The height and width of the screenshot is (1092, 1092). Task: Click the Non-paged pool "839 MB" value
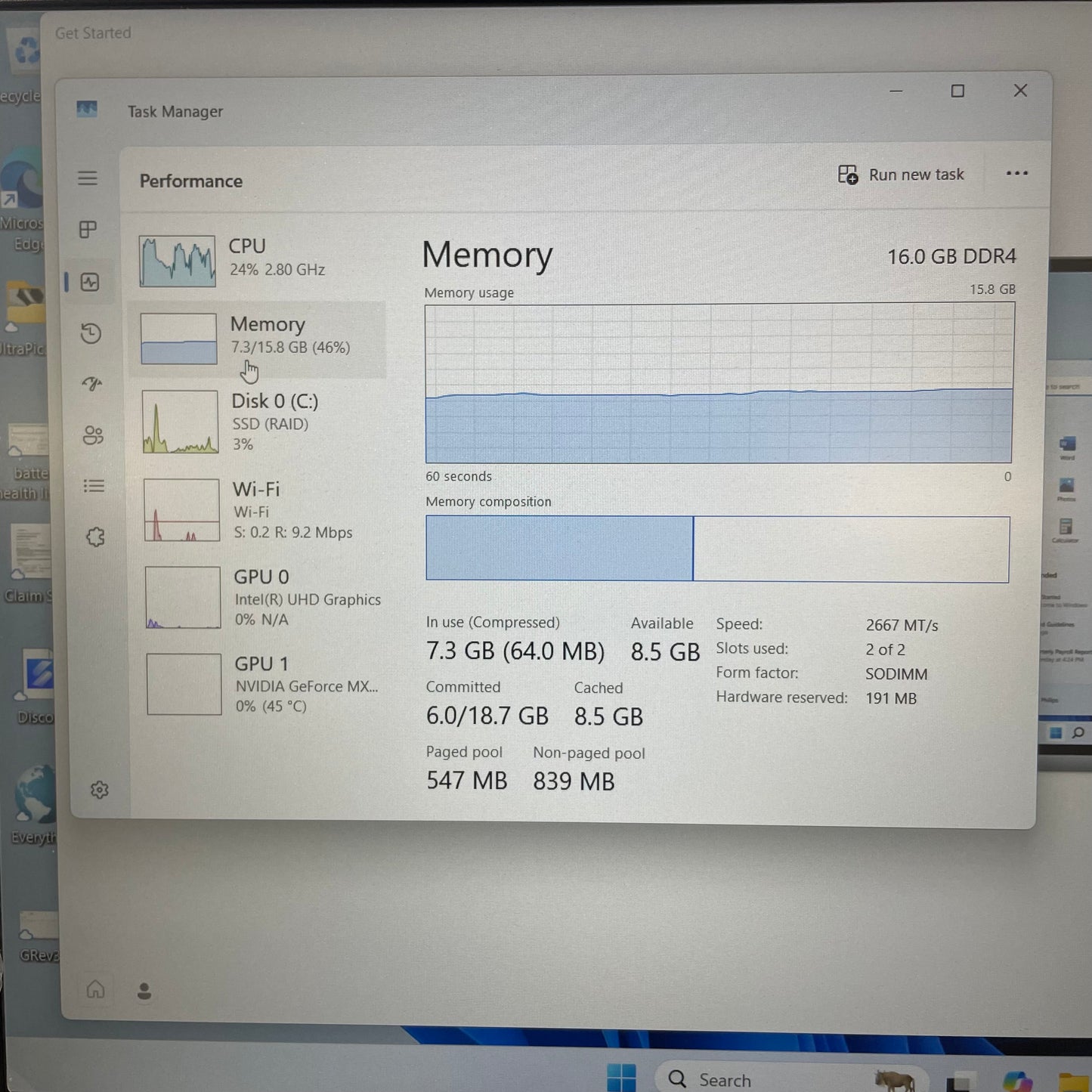click(574, 781)
